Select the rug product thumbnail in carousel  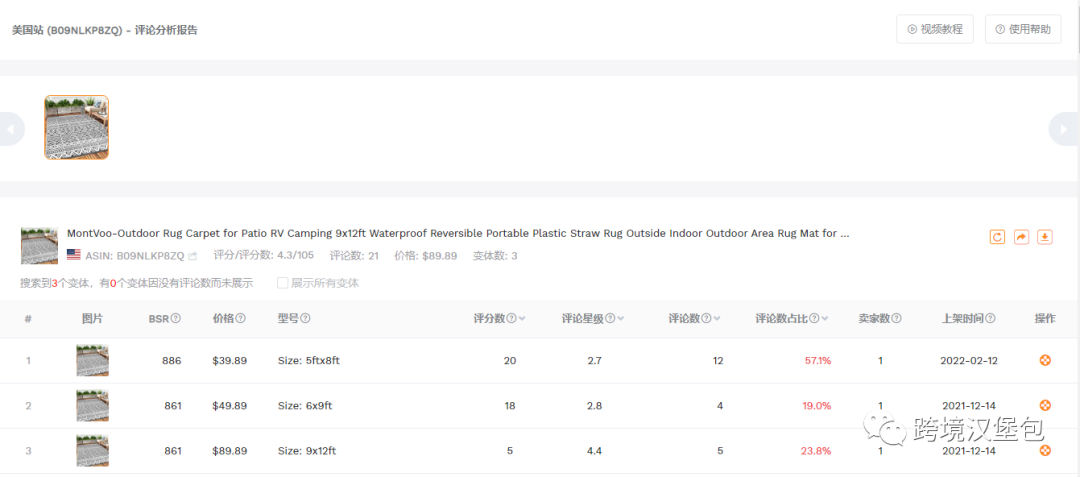76,127
